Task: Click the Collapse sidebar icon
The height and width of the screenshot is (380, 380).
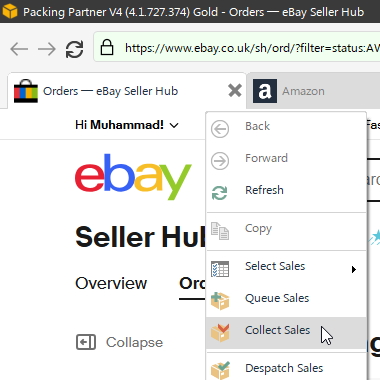Action: tap(86, 342)
